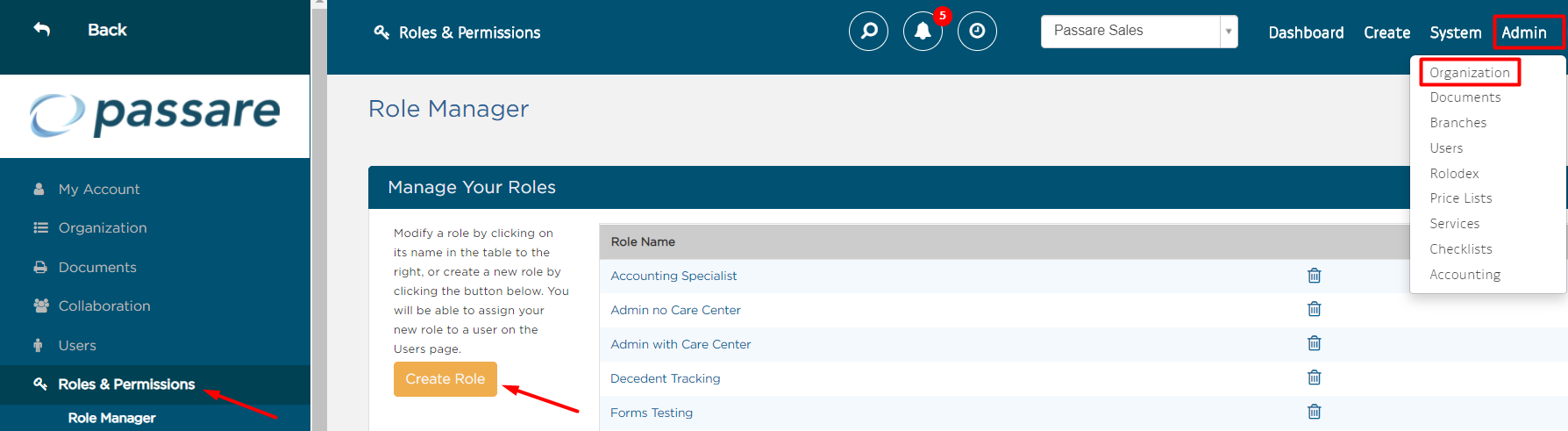1568x431 pixels.
Task: Open the System menu
Action: point(1455,32)
